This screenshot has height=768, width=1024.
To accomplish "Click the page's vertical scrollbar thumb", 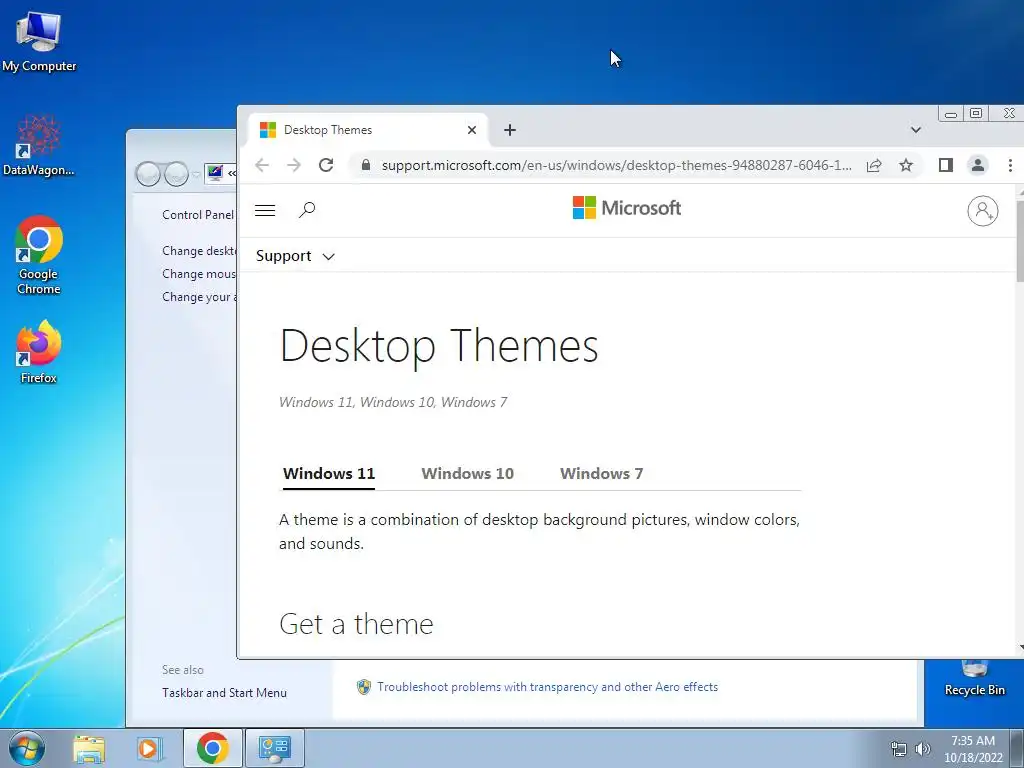I will point(1020,242).
